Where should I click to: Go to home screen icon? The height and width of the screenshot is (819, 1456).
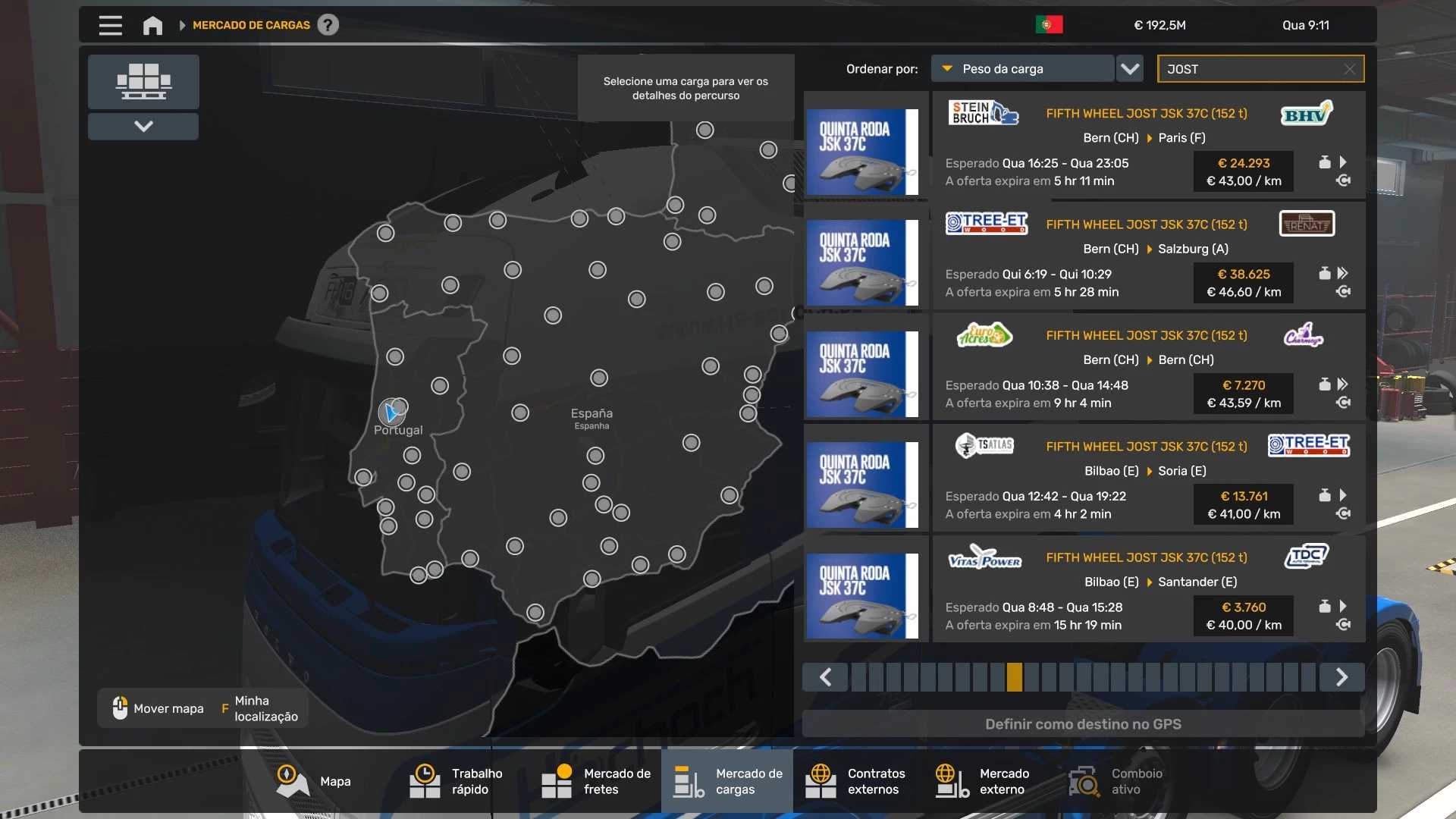(152, 25)
